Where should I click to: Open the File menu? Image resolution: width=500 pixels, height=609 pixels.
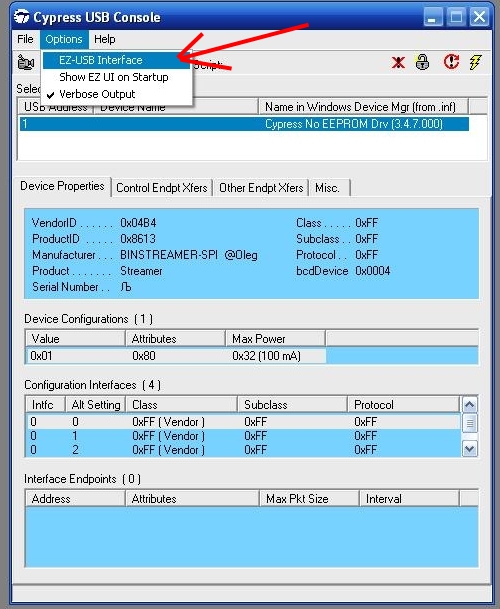[25, 39]
